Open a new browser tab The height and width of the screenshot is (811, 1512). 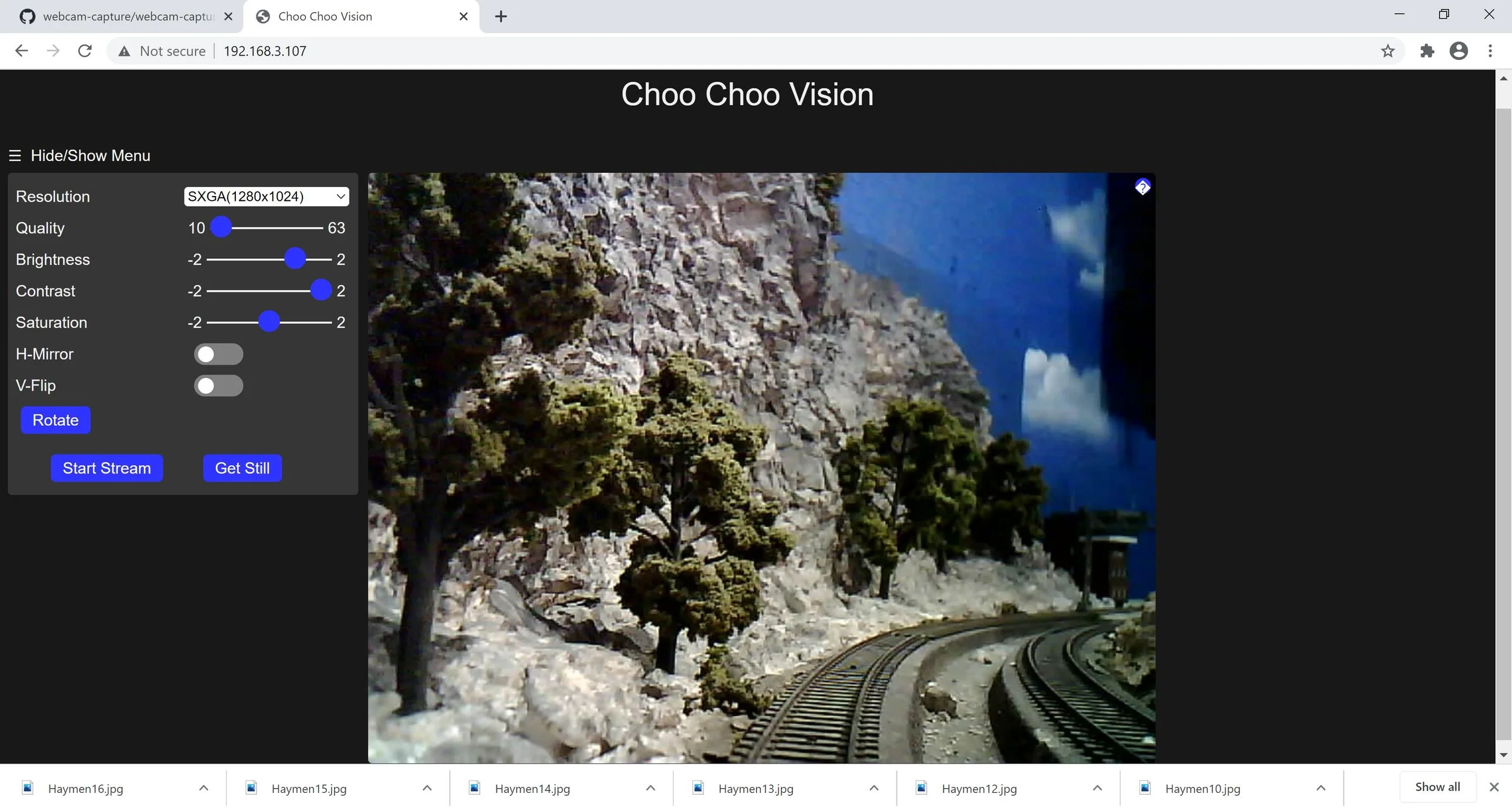pos(500,16)
